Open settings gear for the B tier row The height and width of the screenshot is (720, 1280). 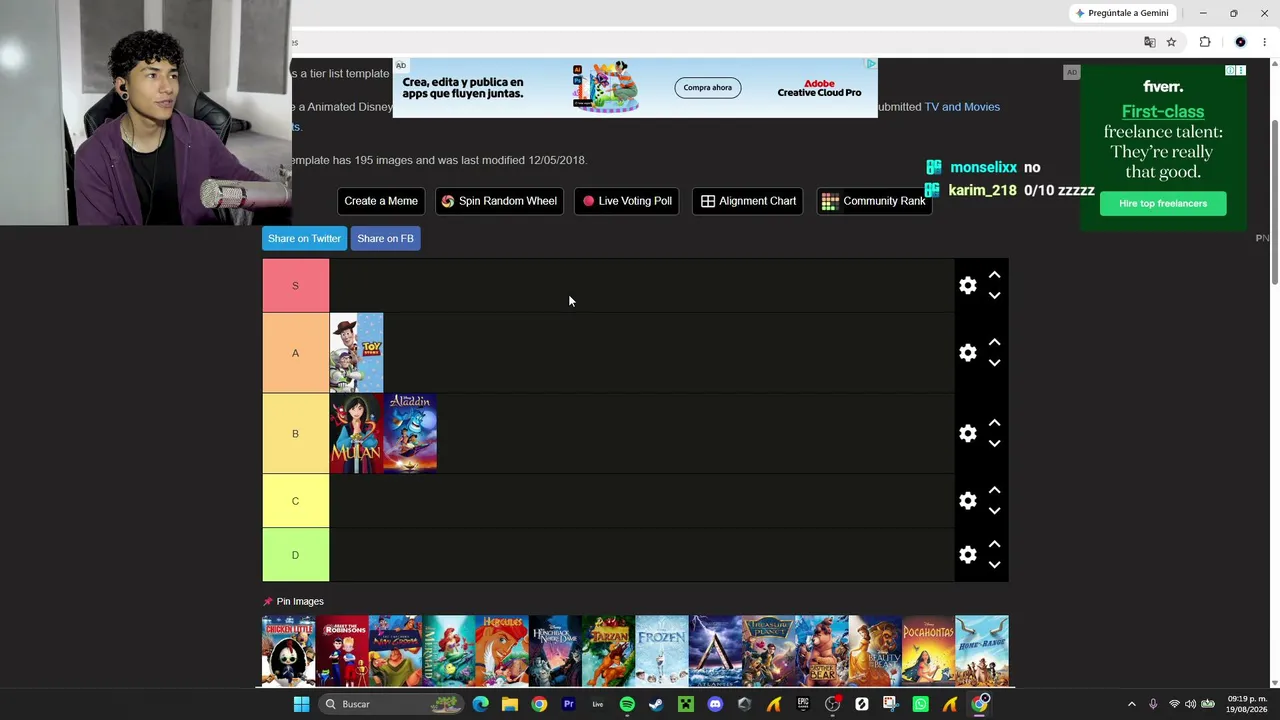(967, 434)
